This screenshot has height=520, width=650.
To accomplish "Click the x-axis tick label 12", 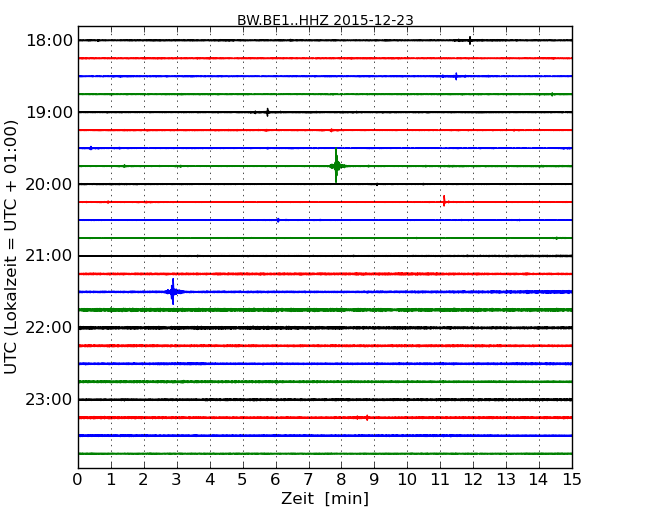I will 473,480.
